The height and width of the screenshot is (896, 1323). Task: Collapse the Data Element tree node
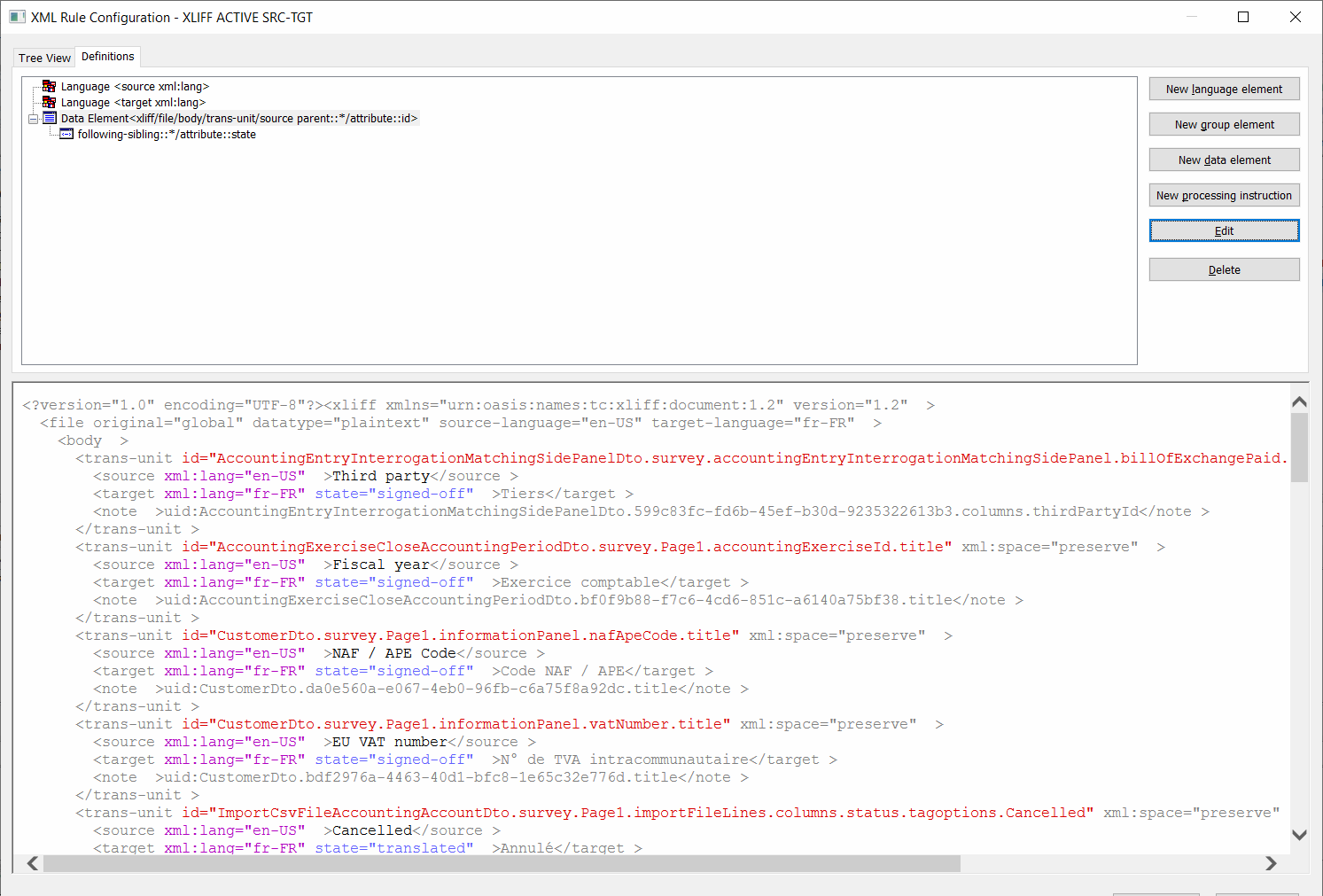[33, 118]
